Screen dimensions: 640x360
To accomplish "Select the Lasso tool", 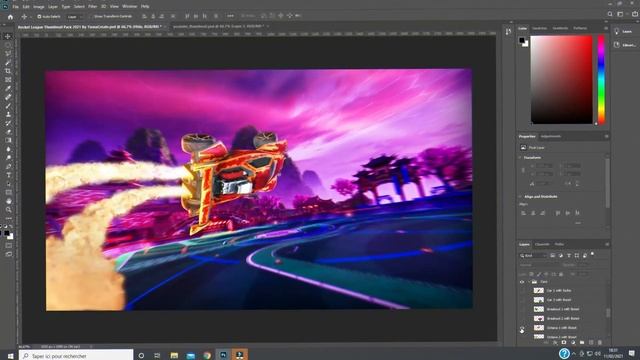I will pyautogui.click(x=8, y=53).
